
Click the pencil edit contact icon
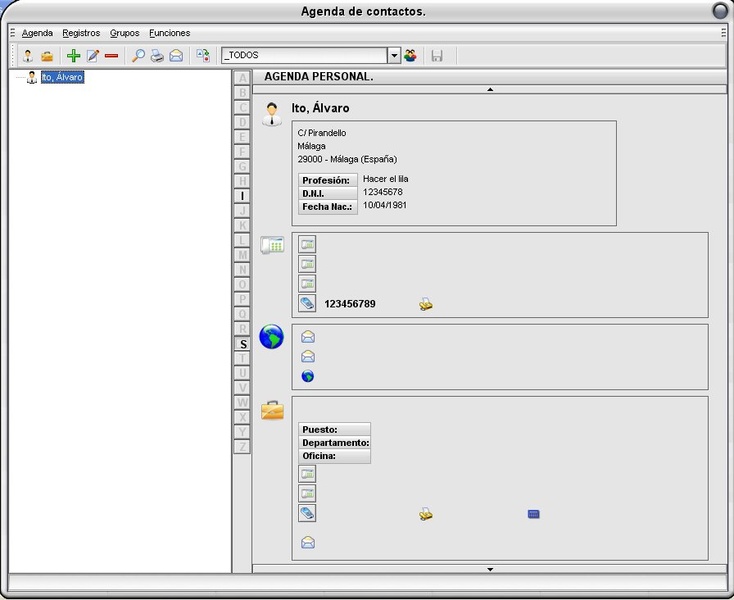pos(93,56)
